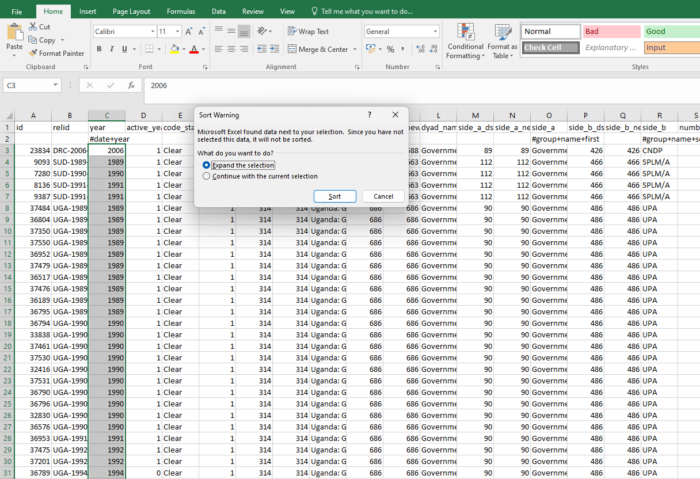Click the Sort Warning help question mark

coord(369,115)
